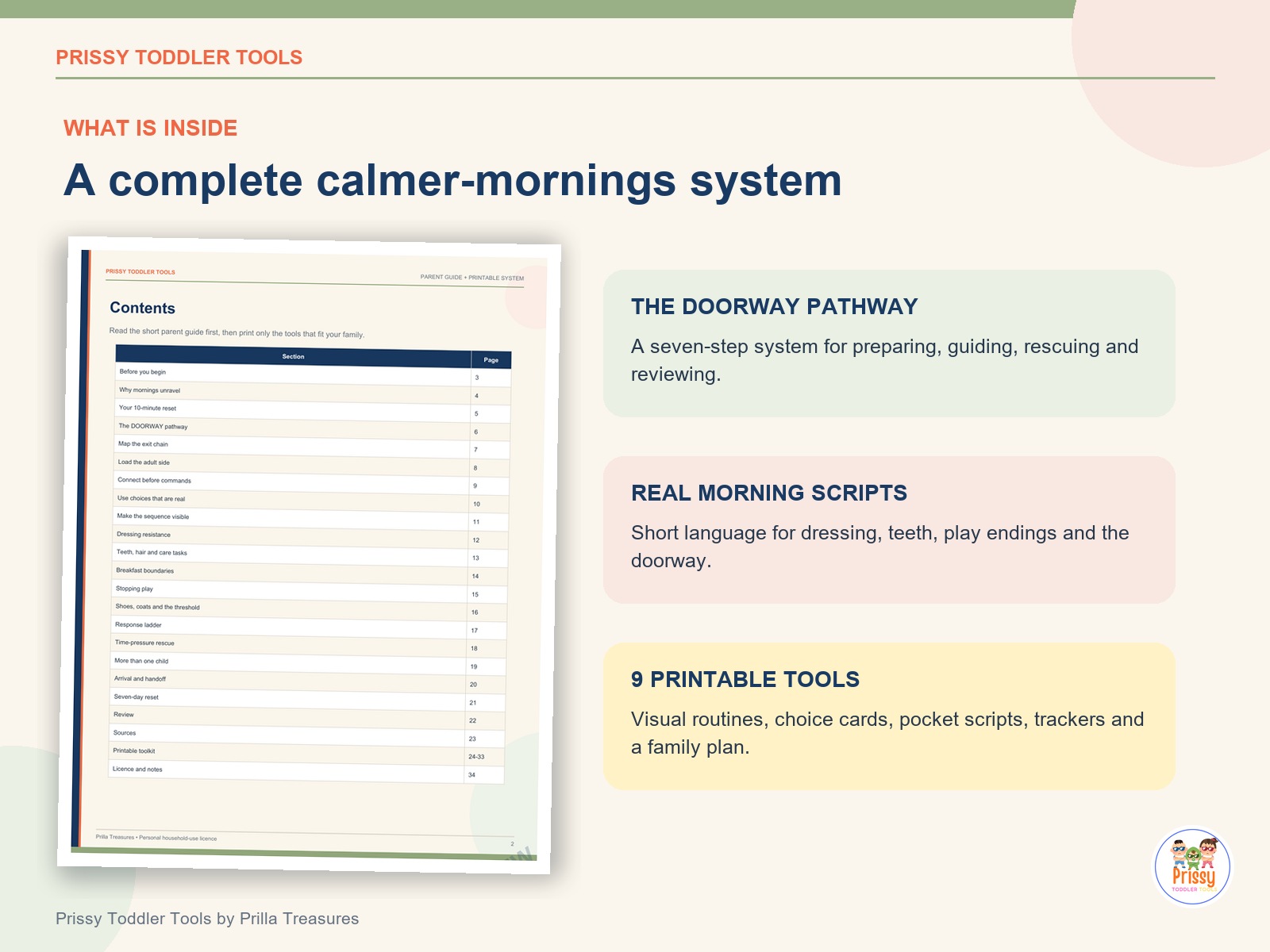Click the seven-step system description text
Viewport: 1270px width, 952px height.
point(884,360)
